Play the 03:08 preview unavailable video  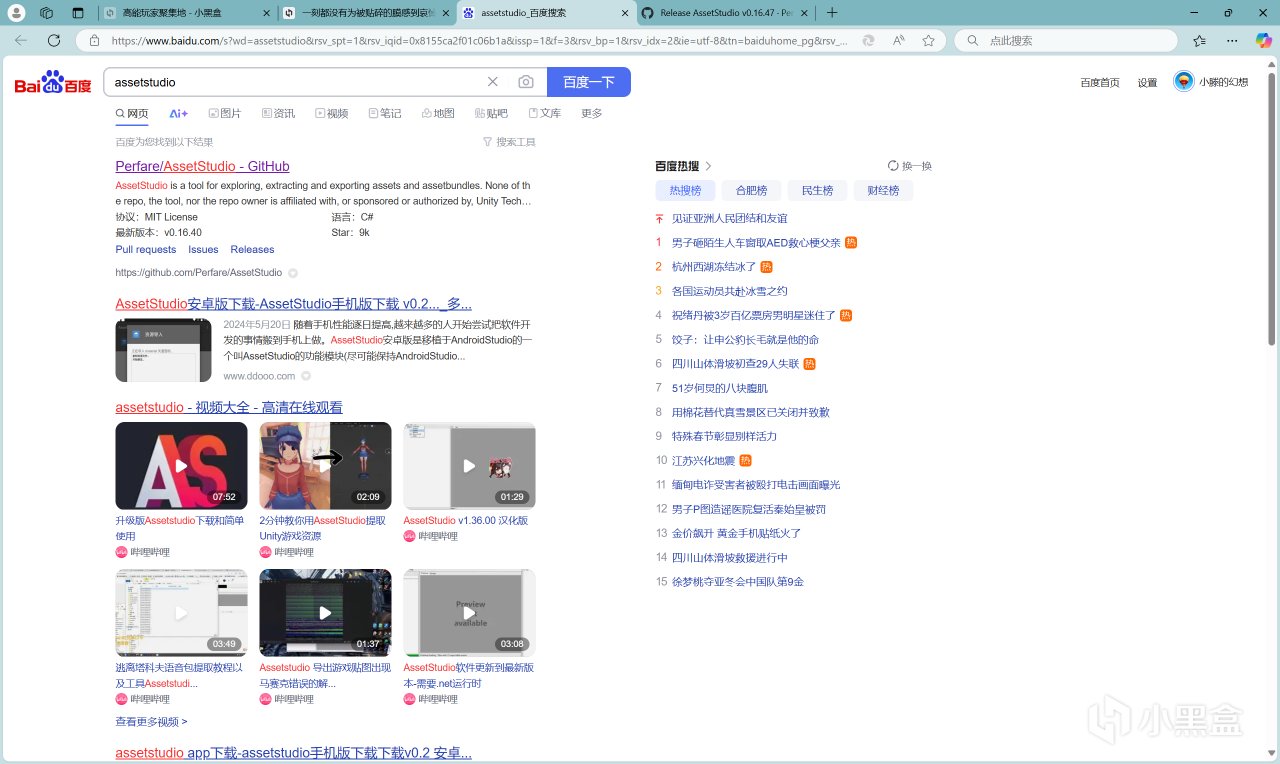pos(469,613)
